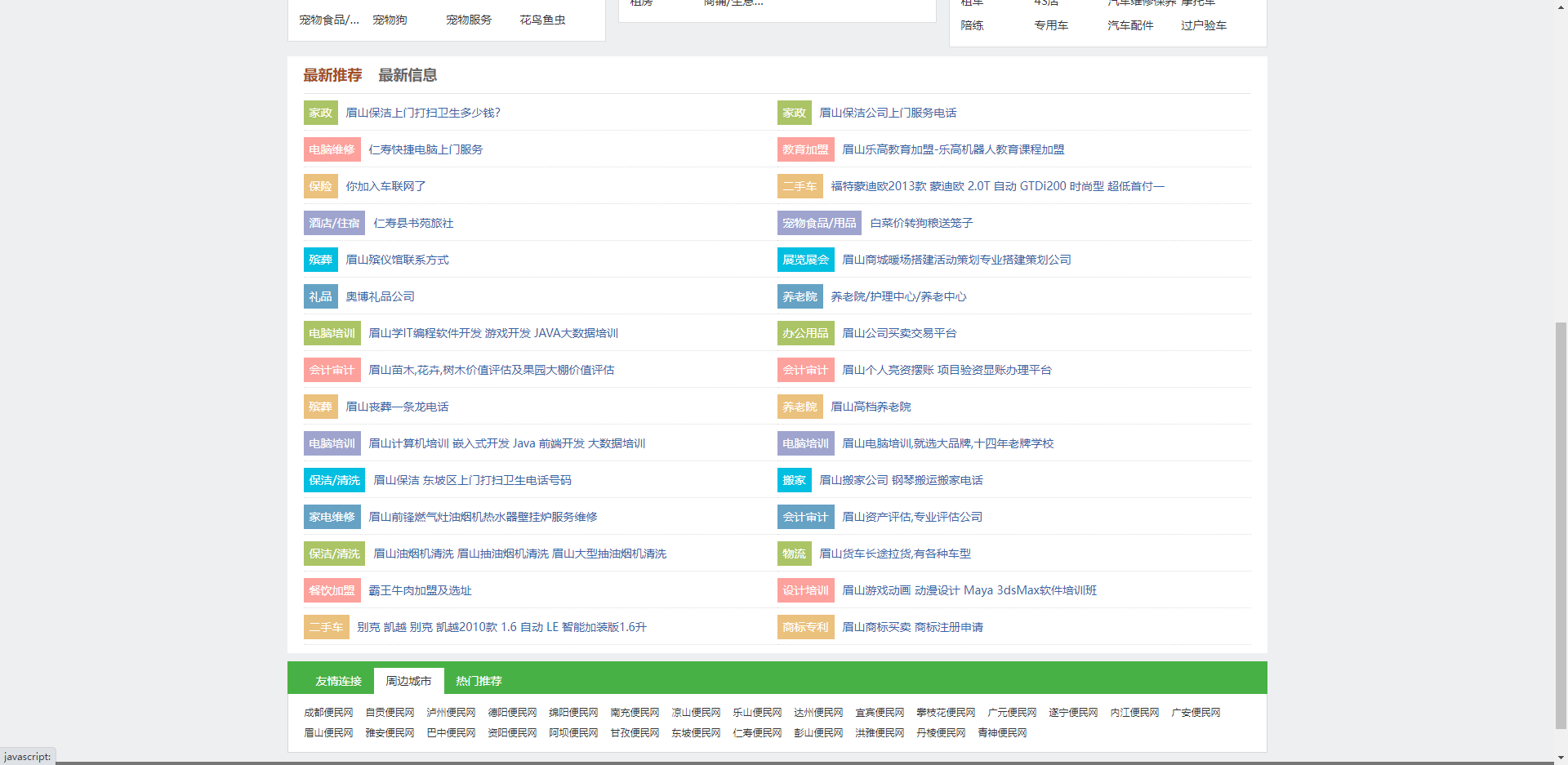Click the 办公用品 category tag

[x=805, y=333]
